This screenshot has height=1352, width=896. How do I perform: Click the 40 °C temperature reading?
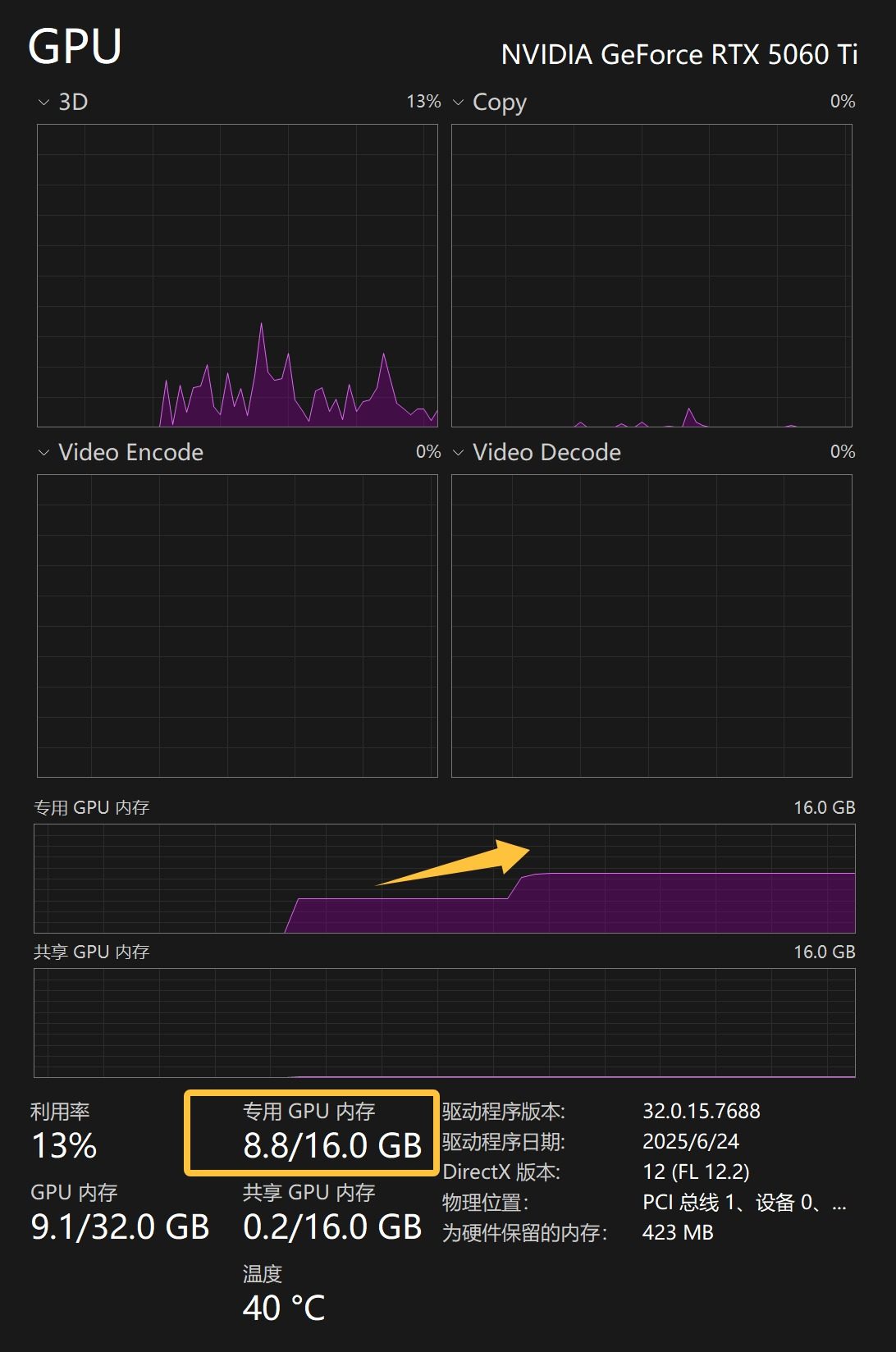click(x=284, y=1309)
